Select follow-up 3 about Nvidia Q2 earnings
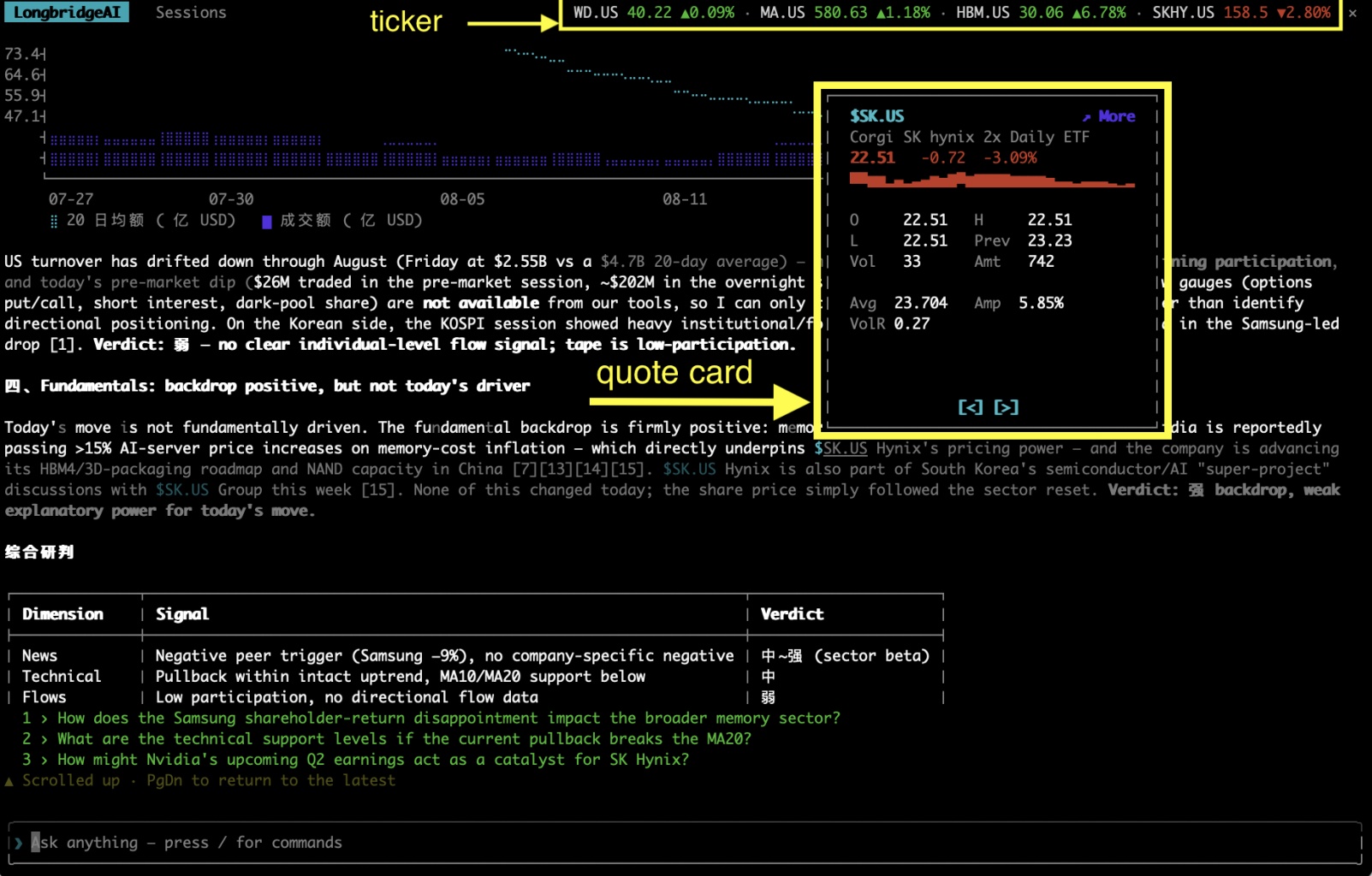The image size is (1372, 876). [355, 760]
